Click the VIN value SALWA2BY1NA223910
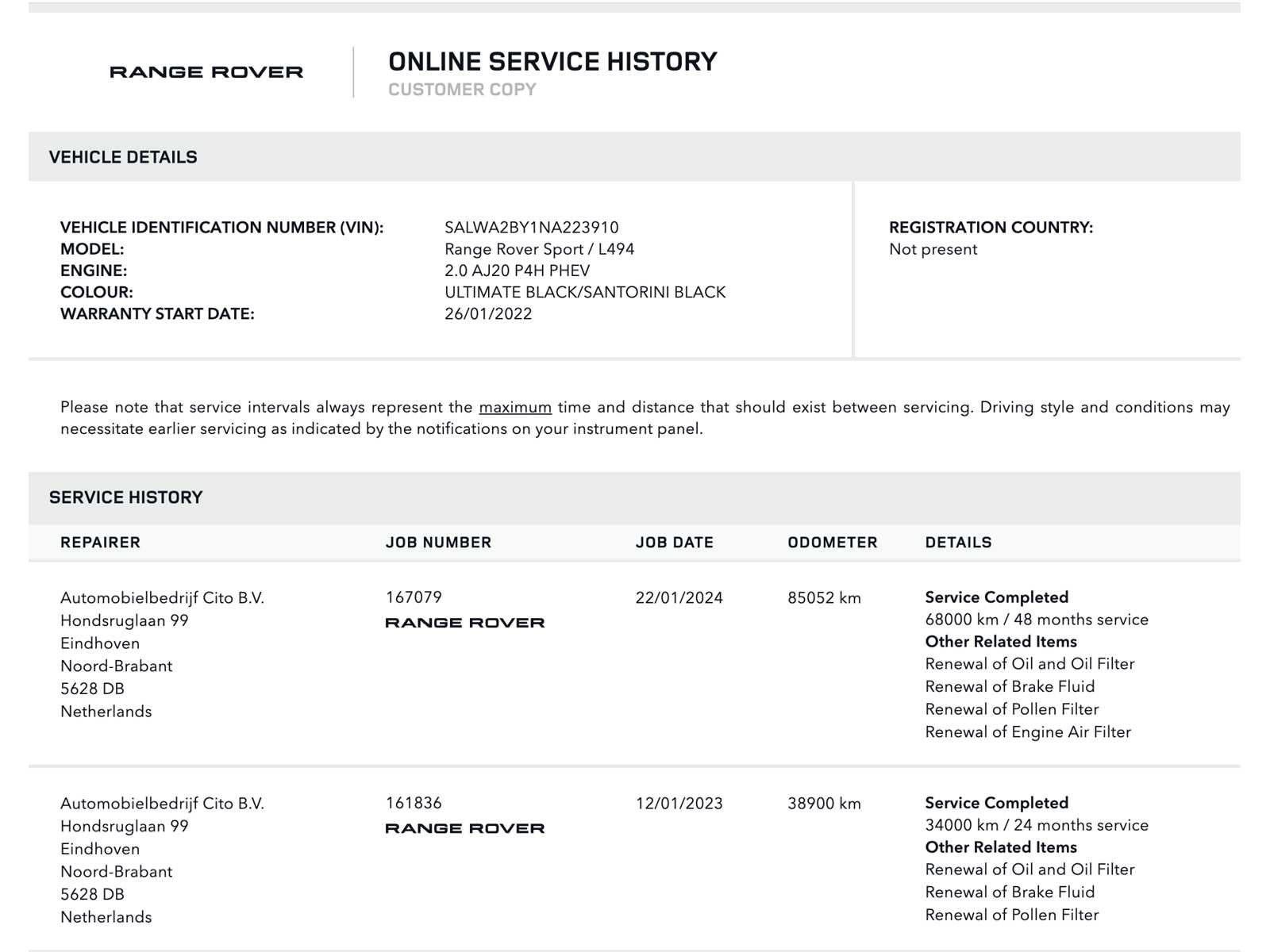Viewport: 1270px width, 952px height. pos(531,228)
